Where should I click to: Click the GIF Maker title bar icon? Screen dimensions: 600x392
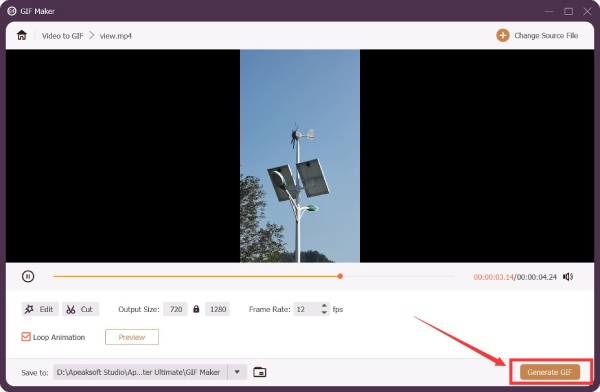pos(12,11)
